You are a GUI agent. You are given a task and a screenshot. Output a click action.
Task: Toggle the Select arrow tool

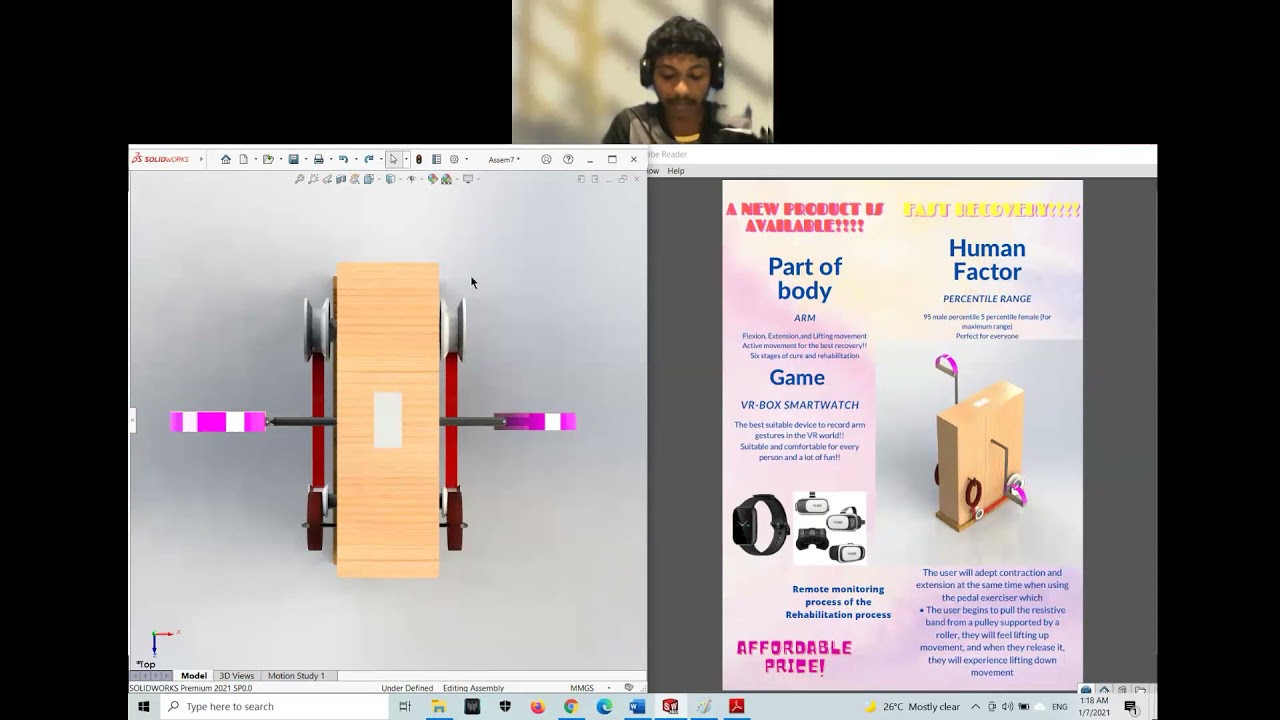tap(394, 159)
